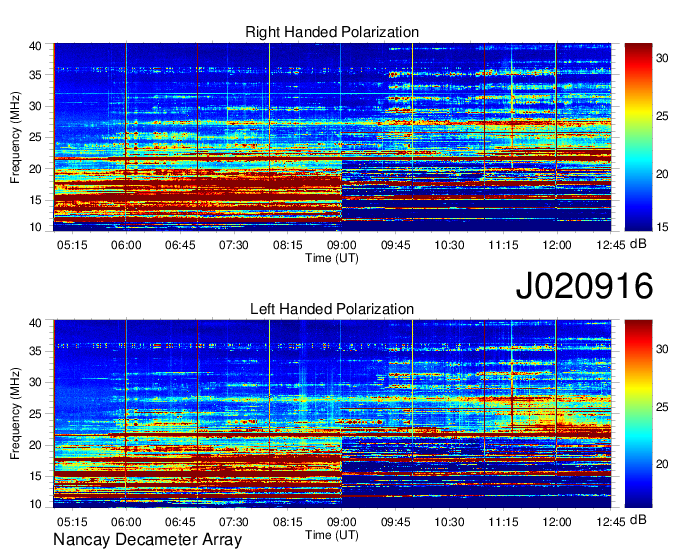Click the 'Right Handed Polarization' plot title
The image size is (680, 552).
332,32
